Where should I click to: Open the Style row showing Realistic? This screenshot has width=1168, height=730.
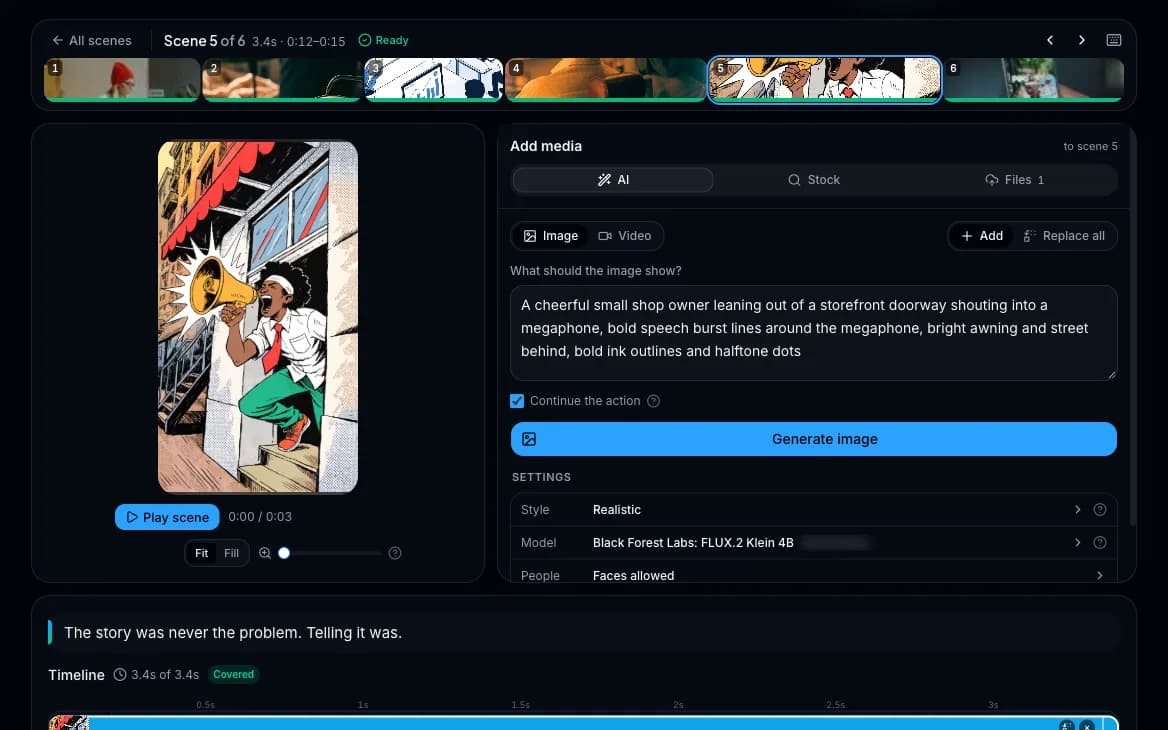[813, 510]
